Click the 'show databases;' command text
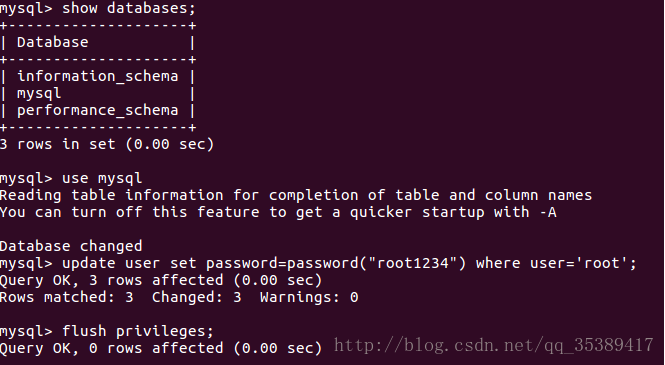Screen dimensions: 665x365 [x=129, y=8]
